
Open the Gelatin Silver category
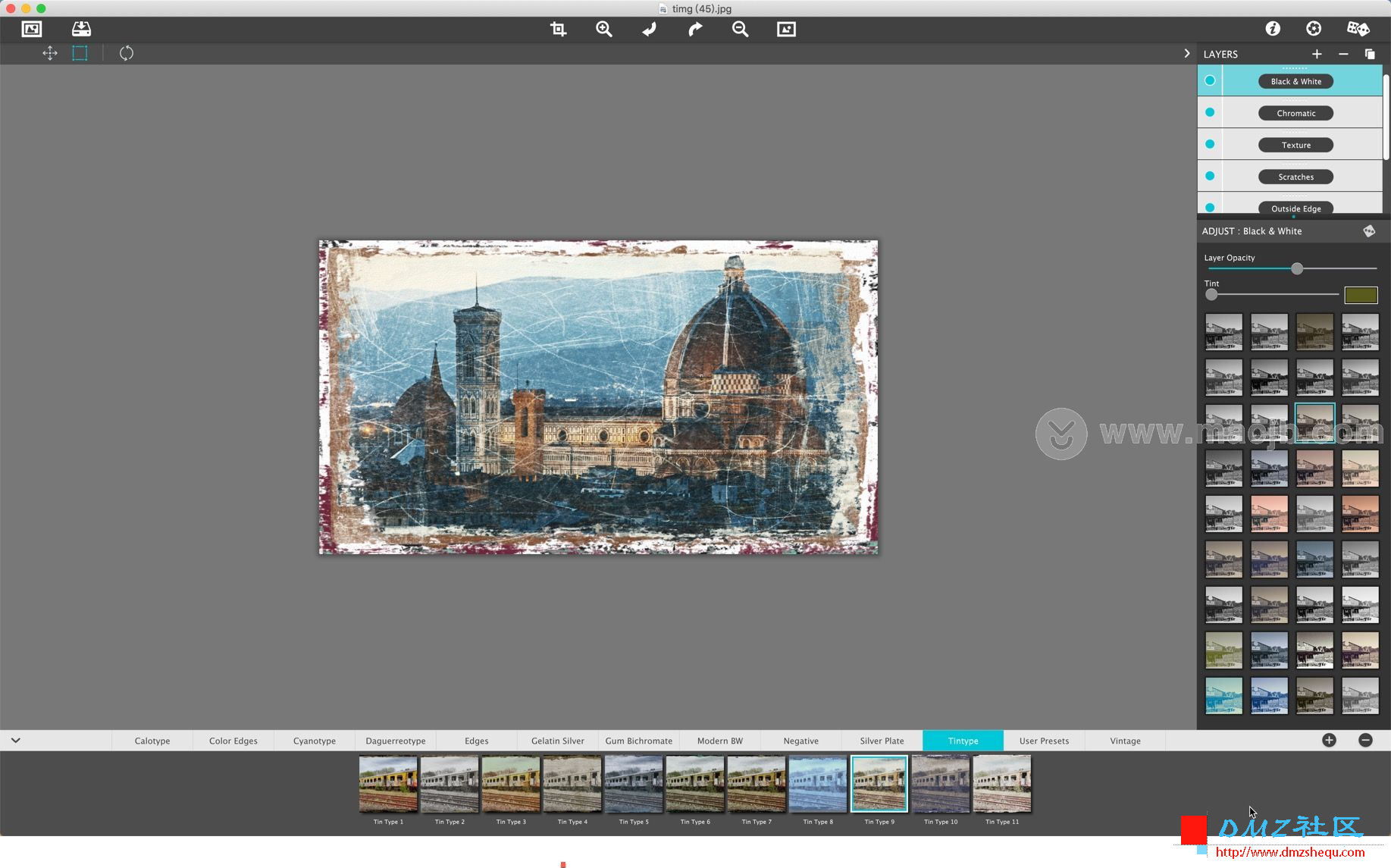pos(558,741)
